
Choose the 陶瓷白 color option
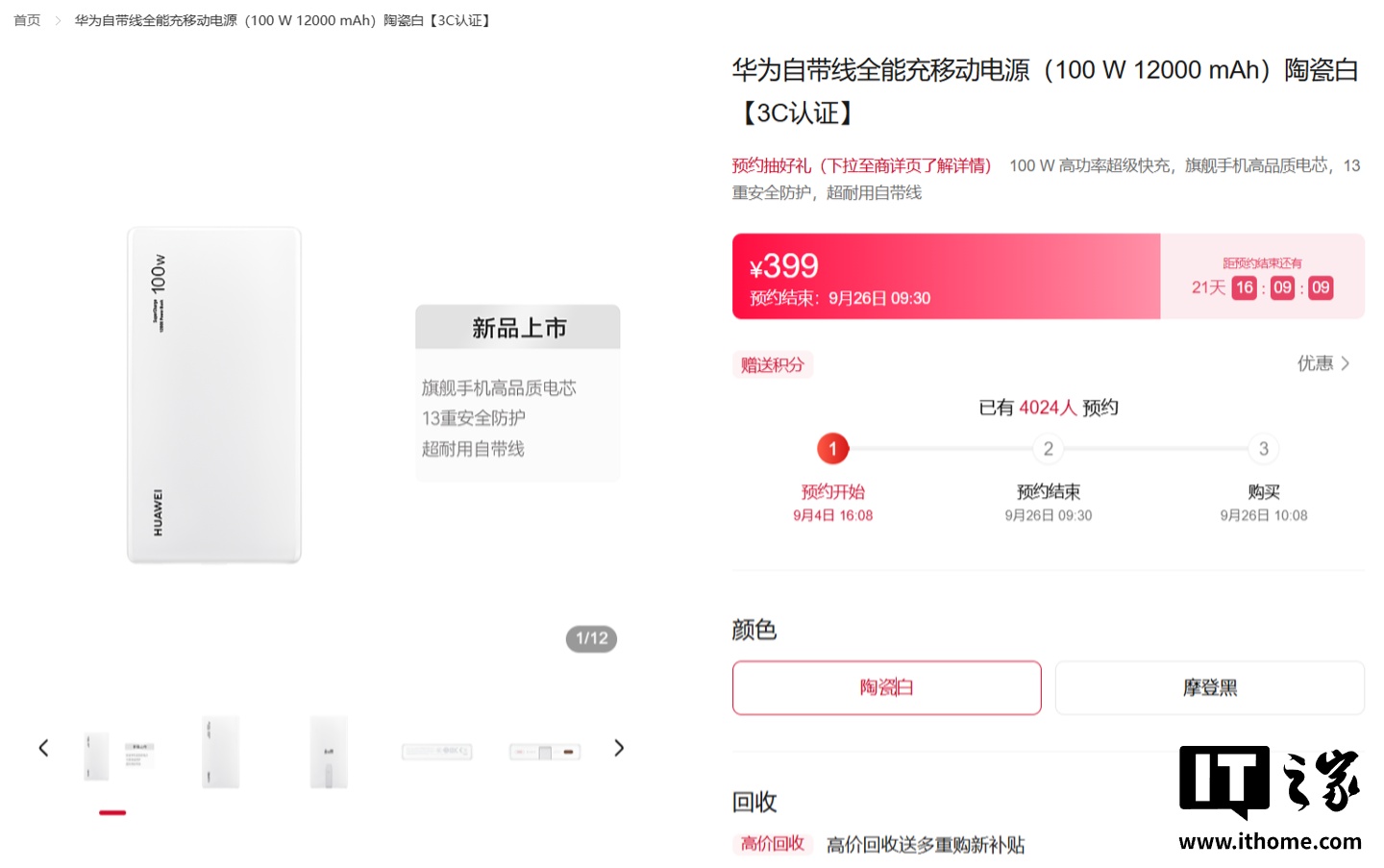886,688
